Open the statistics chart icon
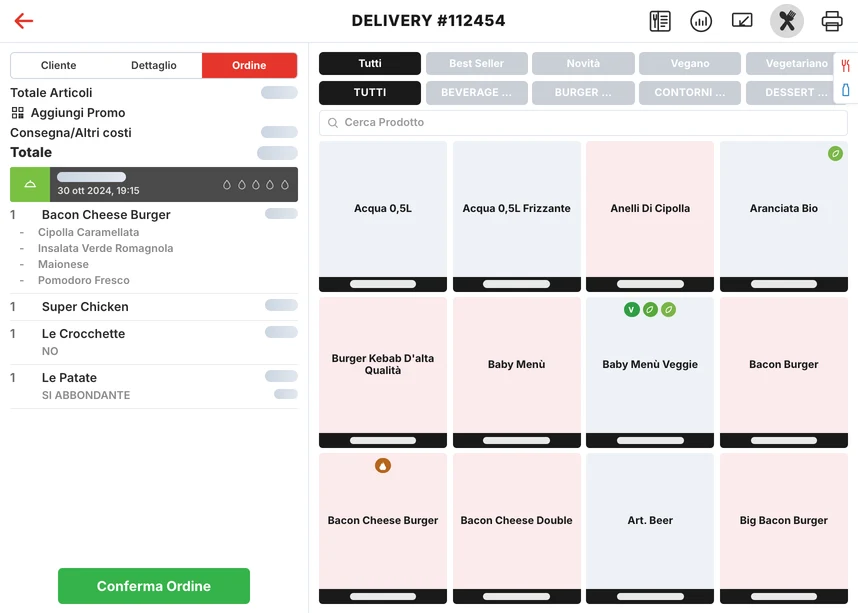This screenshot has height=613, width=858. 701,21
